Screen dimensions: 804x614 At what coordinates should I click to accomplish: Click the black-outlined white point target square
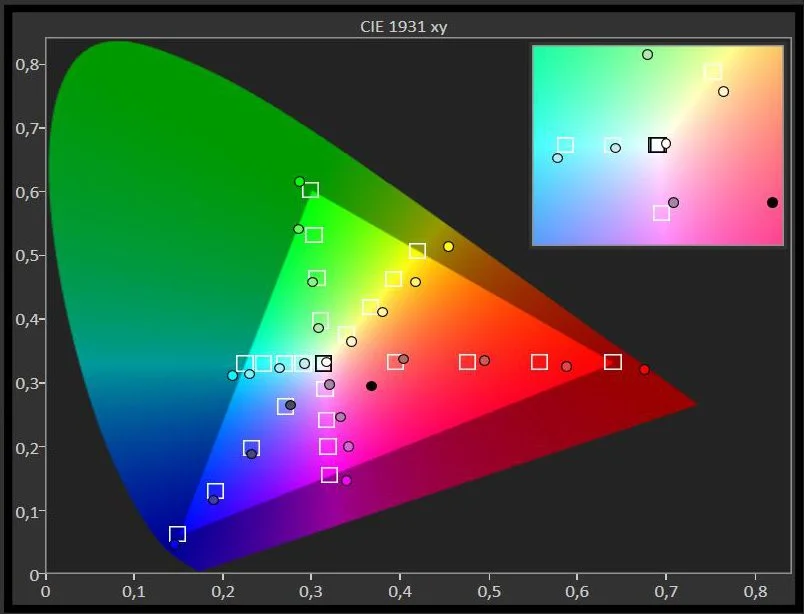coord(322,363)
